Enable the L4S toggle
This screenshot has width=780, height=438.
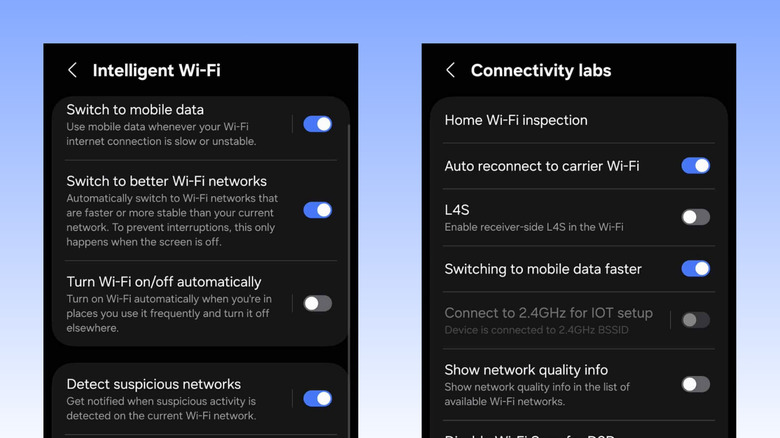click(695, 217)
